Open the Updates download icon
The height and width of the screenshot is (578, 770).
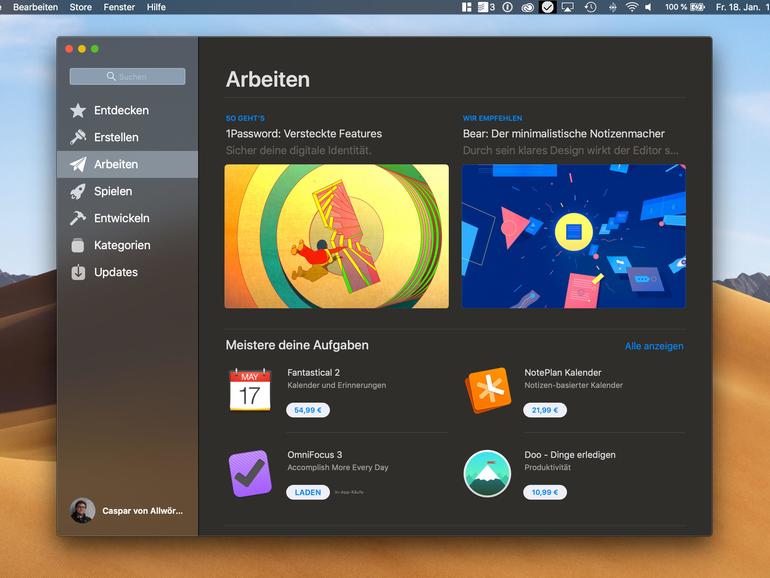click(78, 272)
